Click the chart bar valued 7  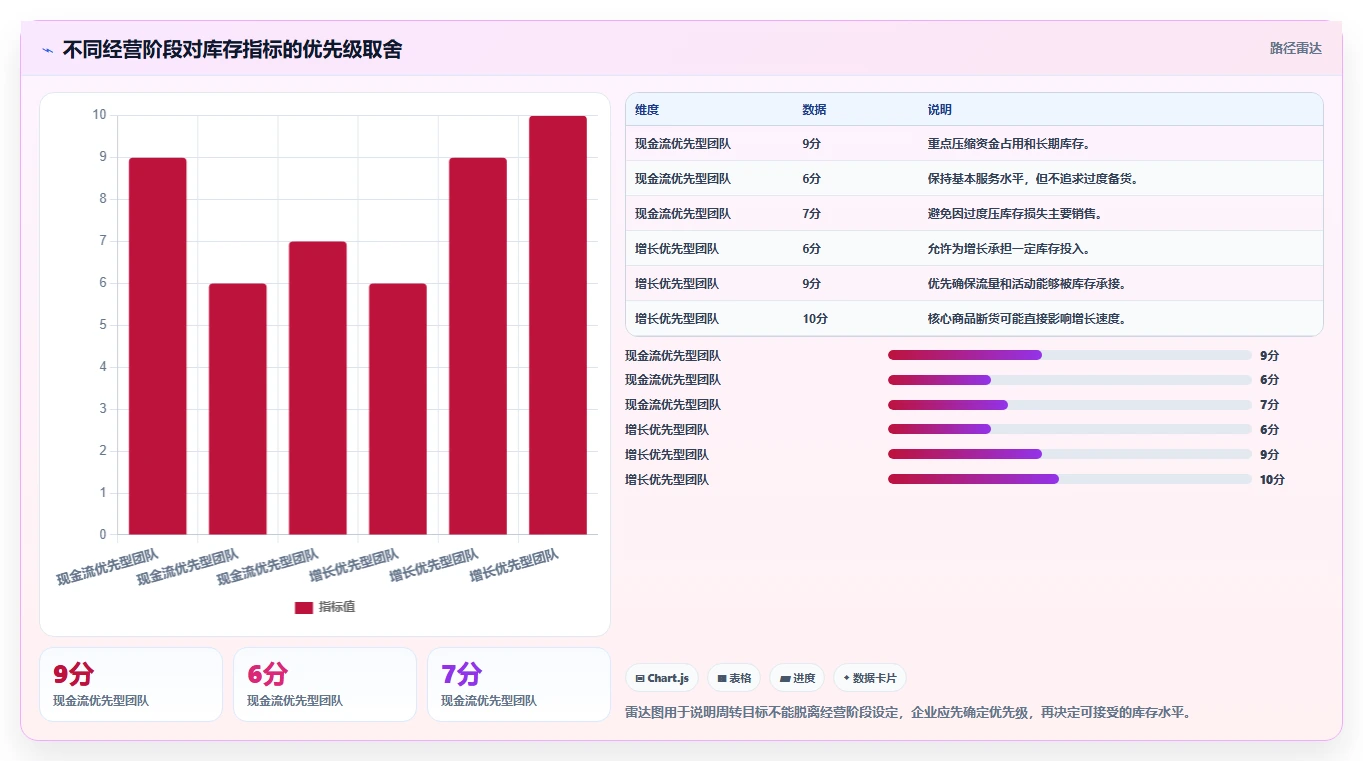pyautogui.click(x=318, y=388)
